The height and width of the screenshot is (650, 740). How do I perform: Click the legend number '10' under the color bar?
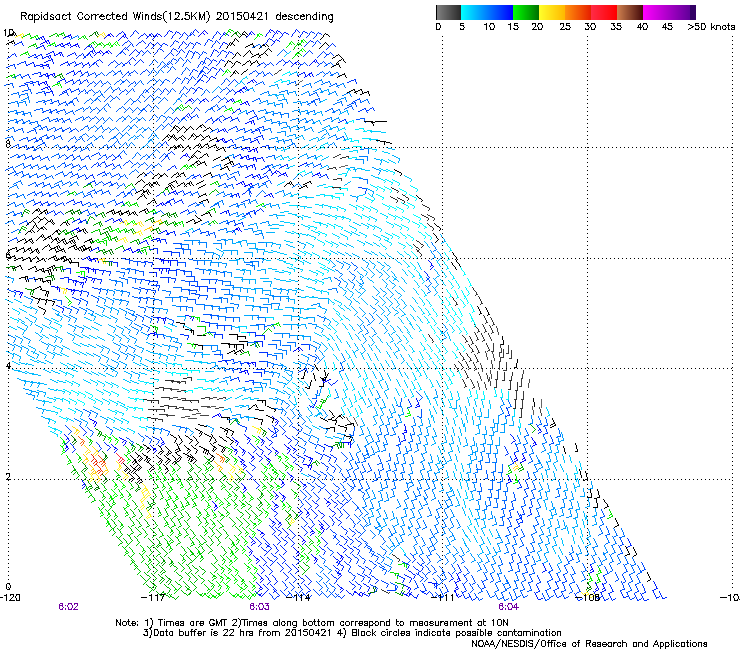click(x=489, y=27)
